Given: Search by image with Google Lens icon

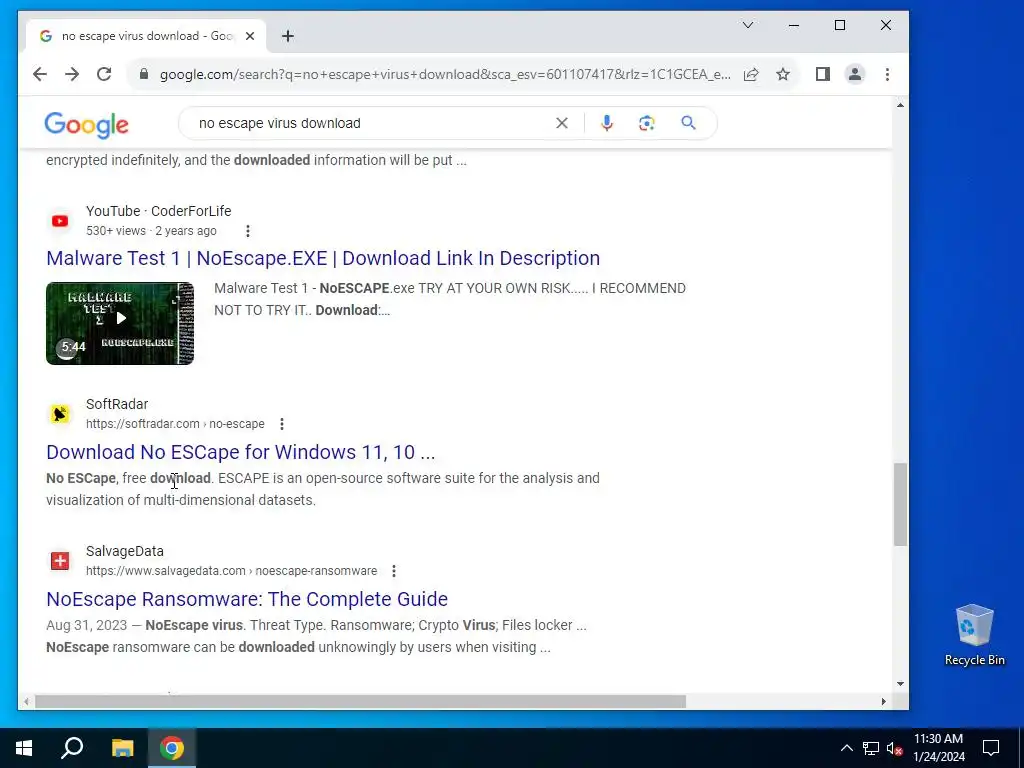Looking at the screenshot, I should [x=647, y=123].
